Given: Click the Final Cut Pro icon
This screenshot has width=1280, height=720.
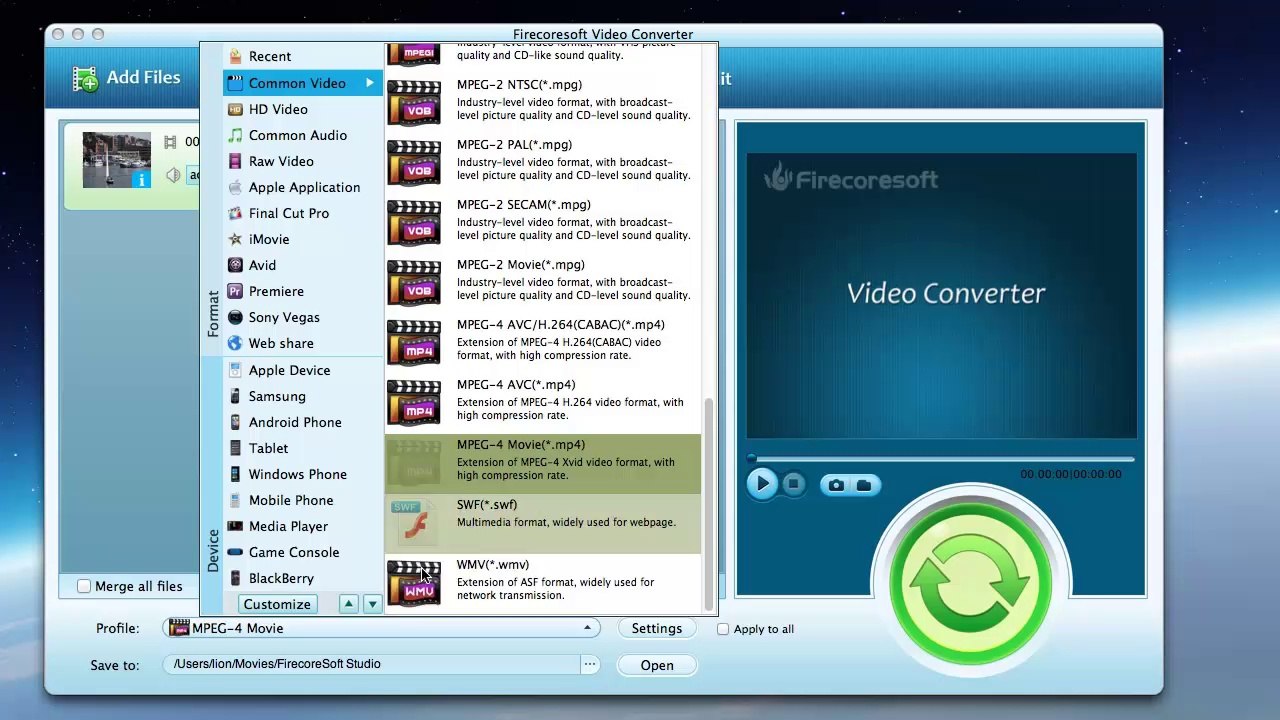Looking at the screenshot, I should [235, 213].
